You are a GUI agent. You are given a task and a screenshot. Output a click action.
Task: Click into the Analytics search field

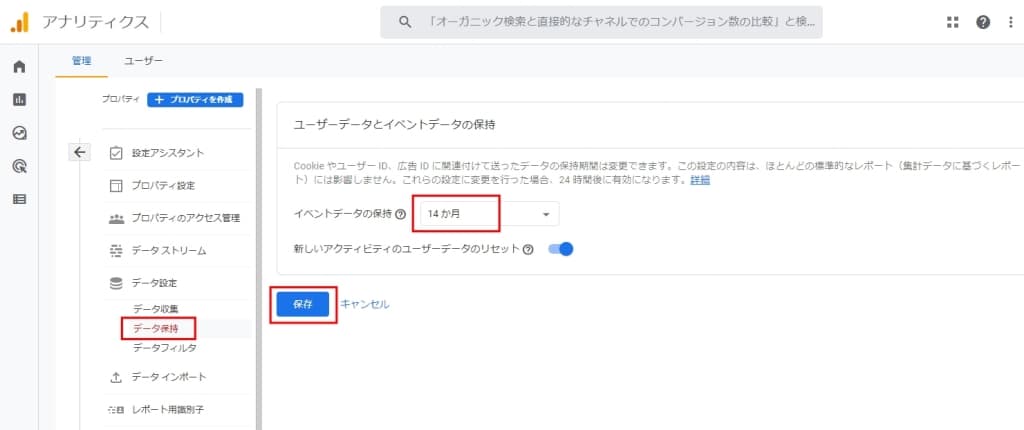coord(601,22)
